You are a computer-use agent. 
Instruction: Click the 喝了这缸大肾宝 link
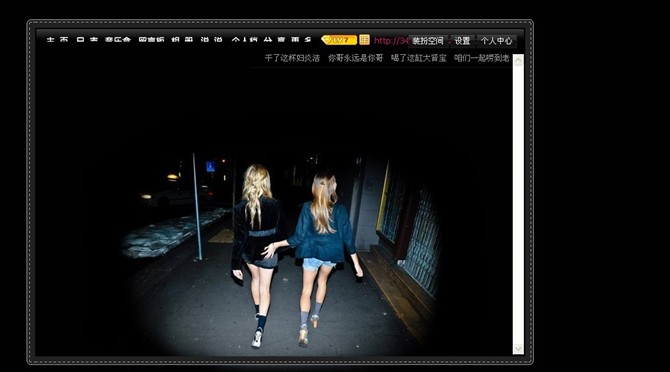point(418,58)
